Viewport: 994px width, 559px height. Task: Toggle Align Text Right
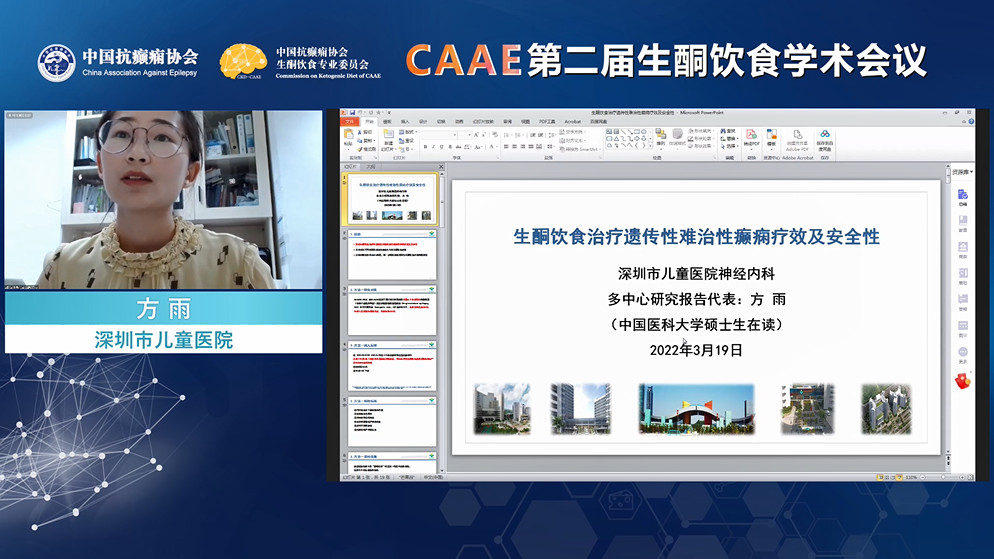[x=522, y=146]
